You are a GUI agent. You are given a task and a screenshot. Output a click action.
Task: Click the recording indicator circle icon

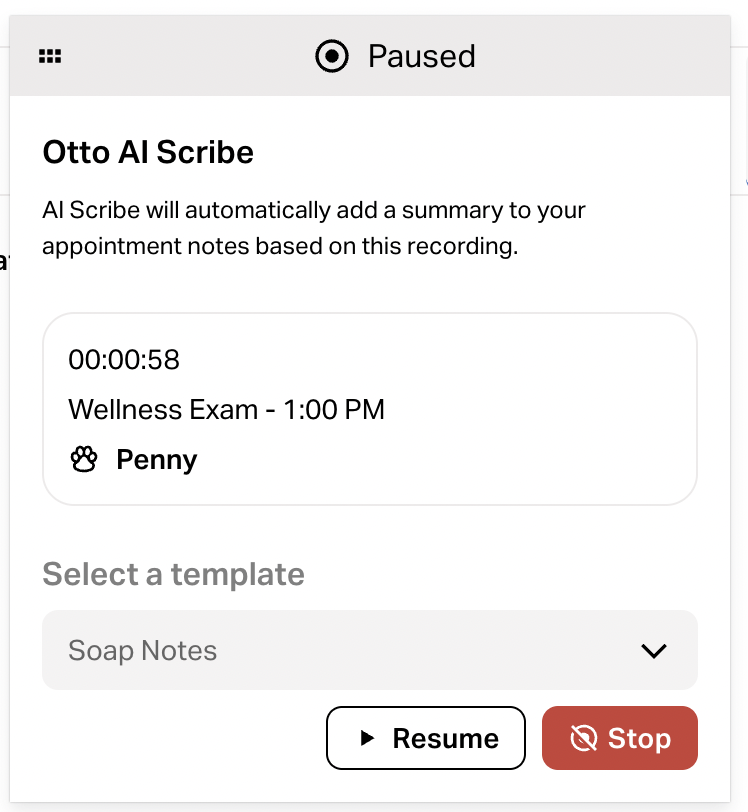click(332, 57)
